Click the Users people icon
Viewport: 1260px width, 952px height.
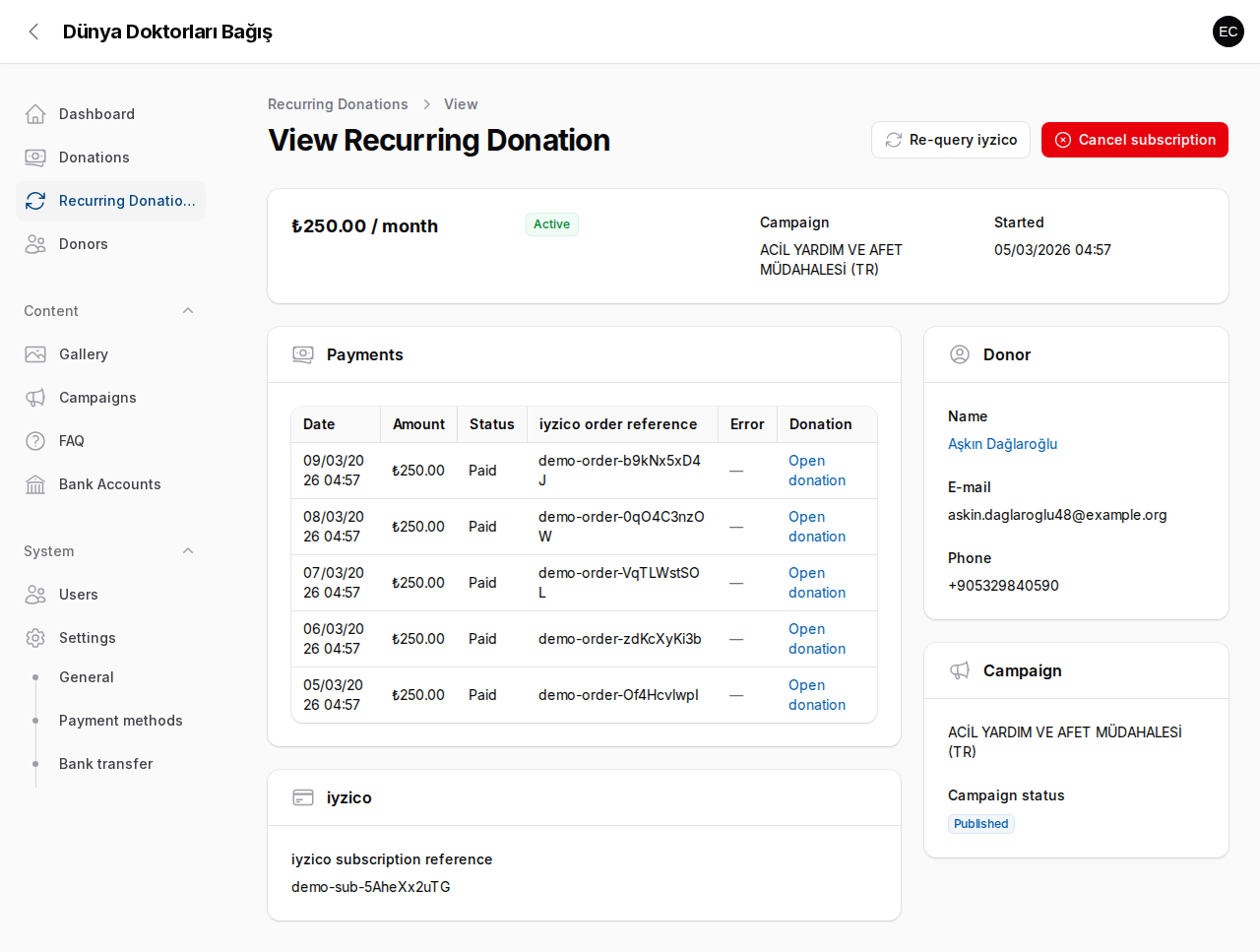(x=35, y=595)
